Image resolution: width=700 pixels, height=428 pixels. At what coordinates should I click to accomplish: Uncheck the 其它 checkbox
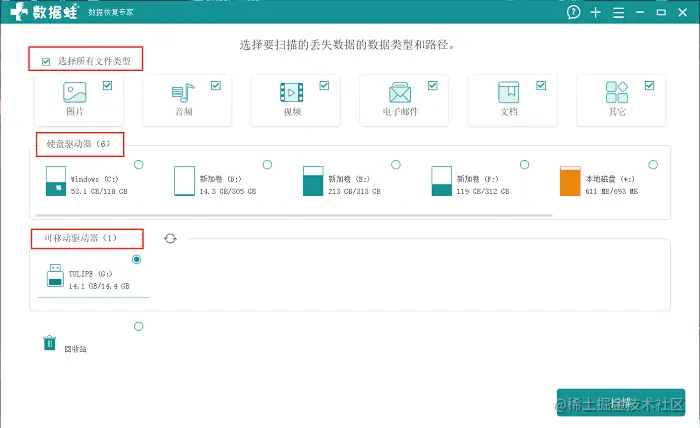(650, 85)
